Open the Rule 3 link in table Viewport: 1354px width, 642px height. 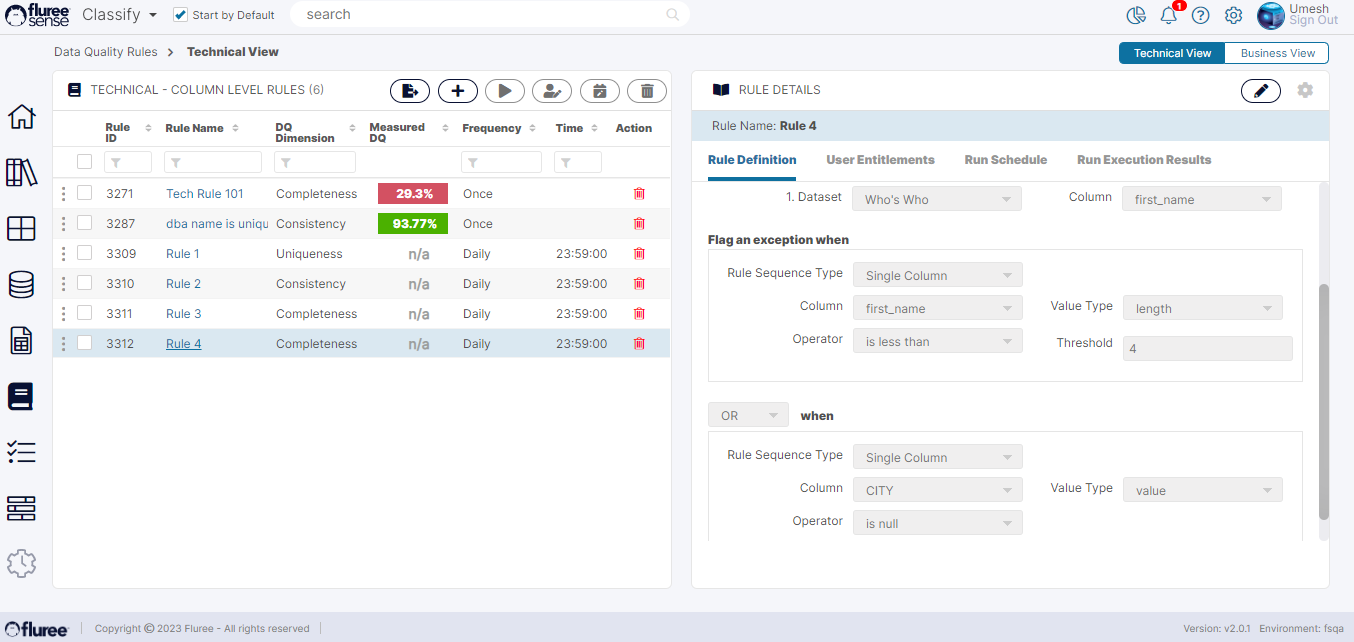point(183,314)
